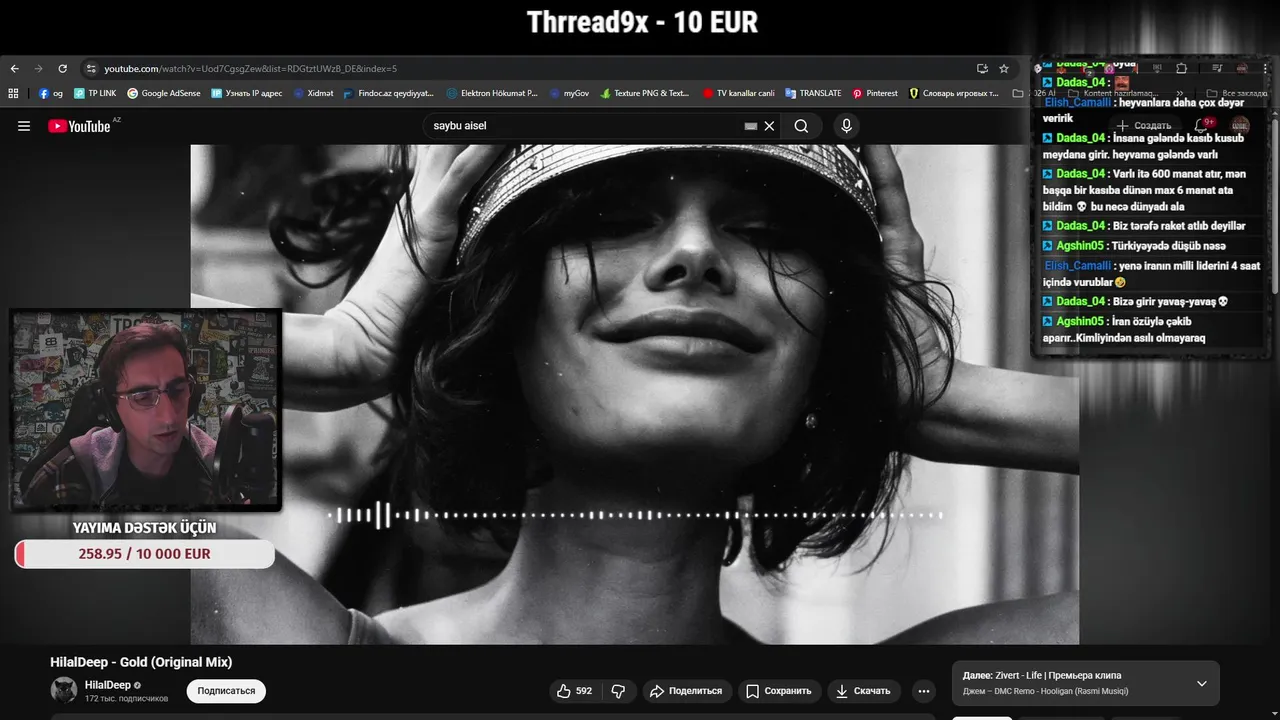Image resolution: width=1280 pixels, height=720 pixels.
Task: Go back using the browser back arrow
Action: pyautogui.click(x=14, y=69)
